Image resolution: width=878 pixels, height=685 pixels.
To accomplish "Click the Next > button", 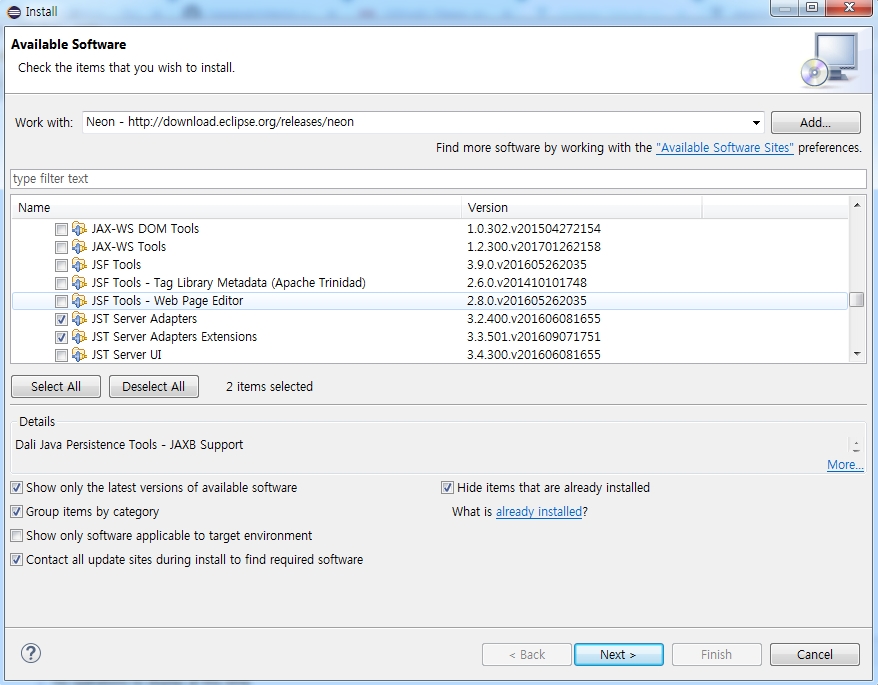I will (x=618, y=654).
